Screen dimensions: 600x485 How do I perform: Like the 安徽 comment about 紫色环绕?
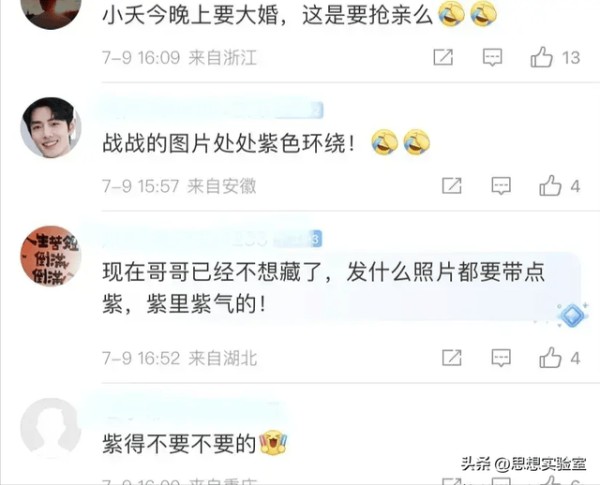coord(550,186)
